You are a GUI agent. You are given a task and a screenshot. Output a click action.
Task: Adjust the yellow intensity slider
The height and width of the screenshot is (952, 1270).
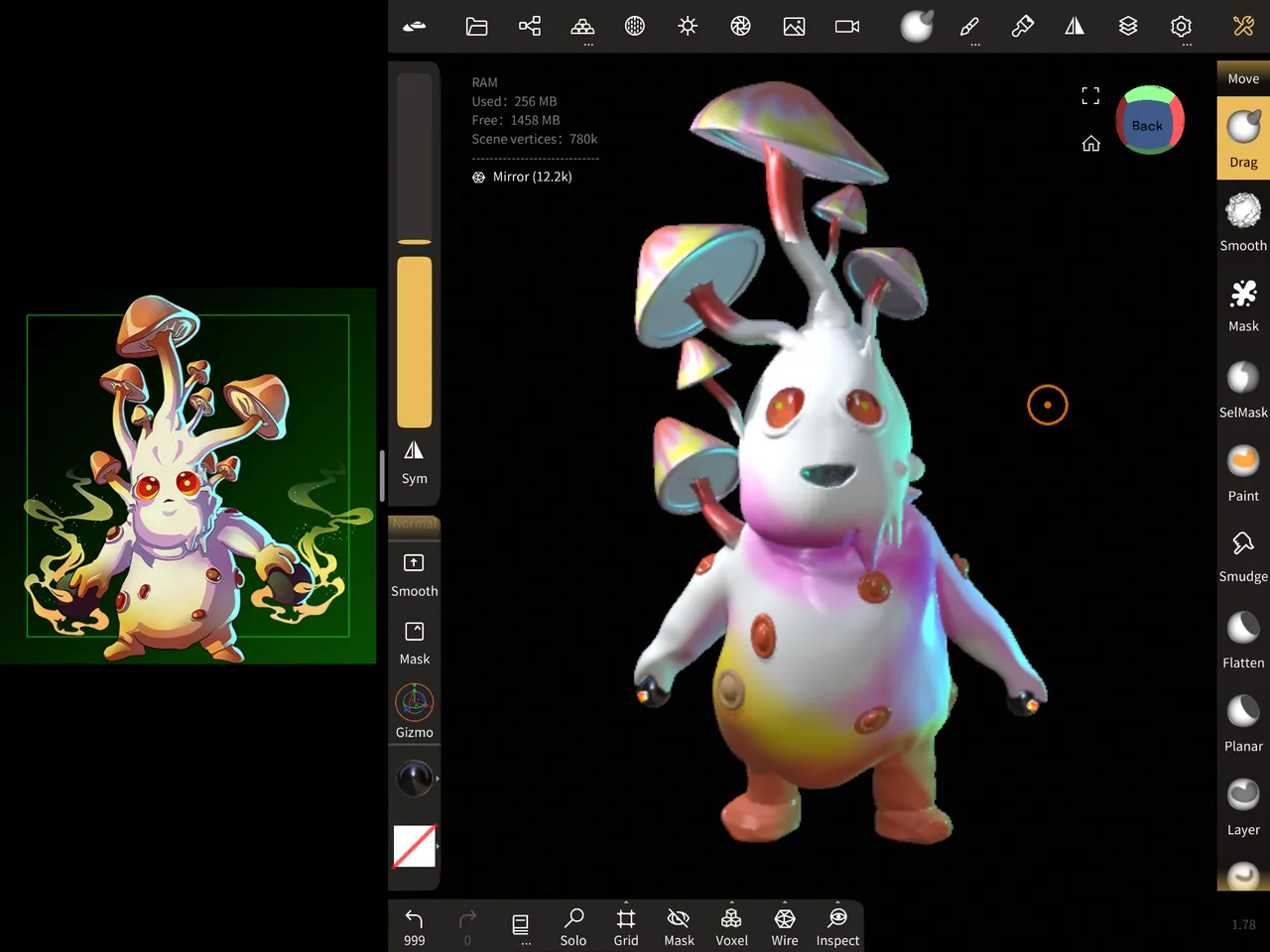pos(415,342)
